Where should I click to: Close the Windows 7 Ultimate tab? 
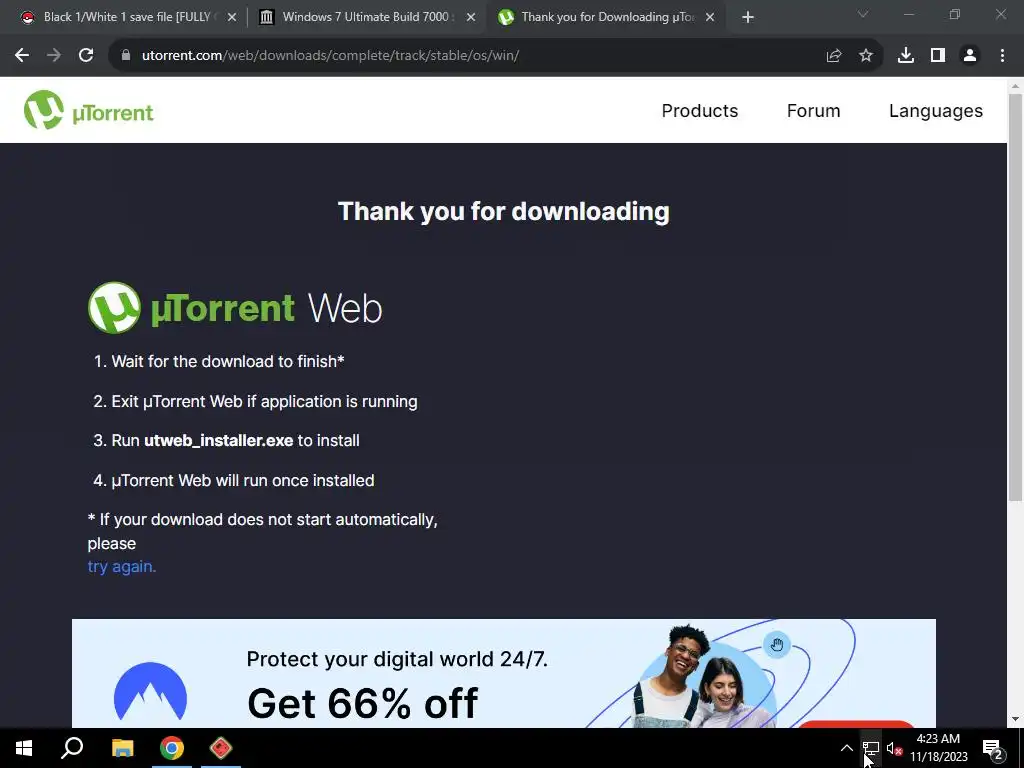tap(471, 18)
